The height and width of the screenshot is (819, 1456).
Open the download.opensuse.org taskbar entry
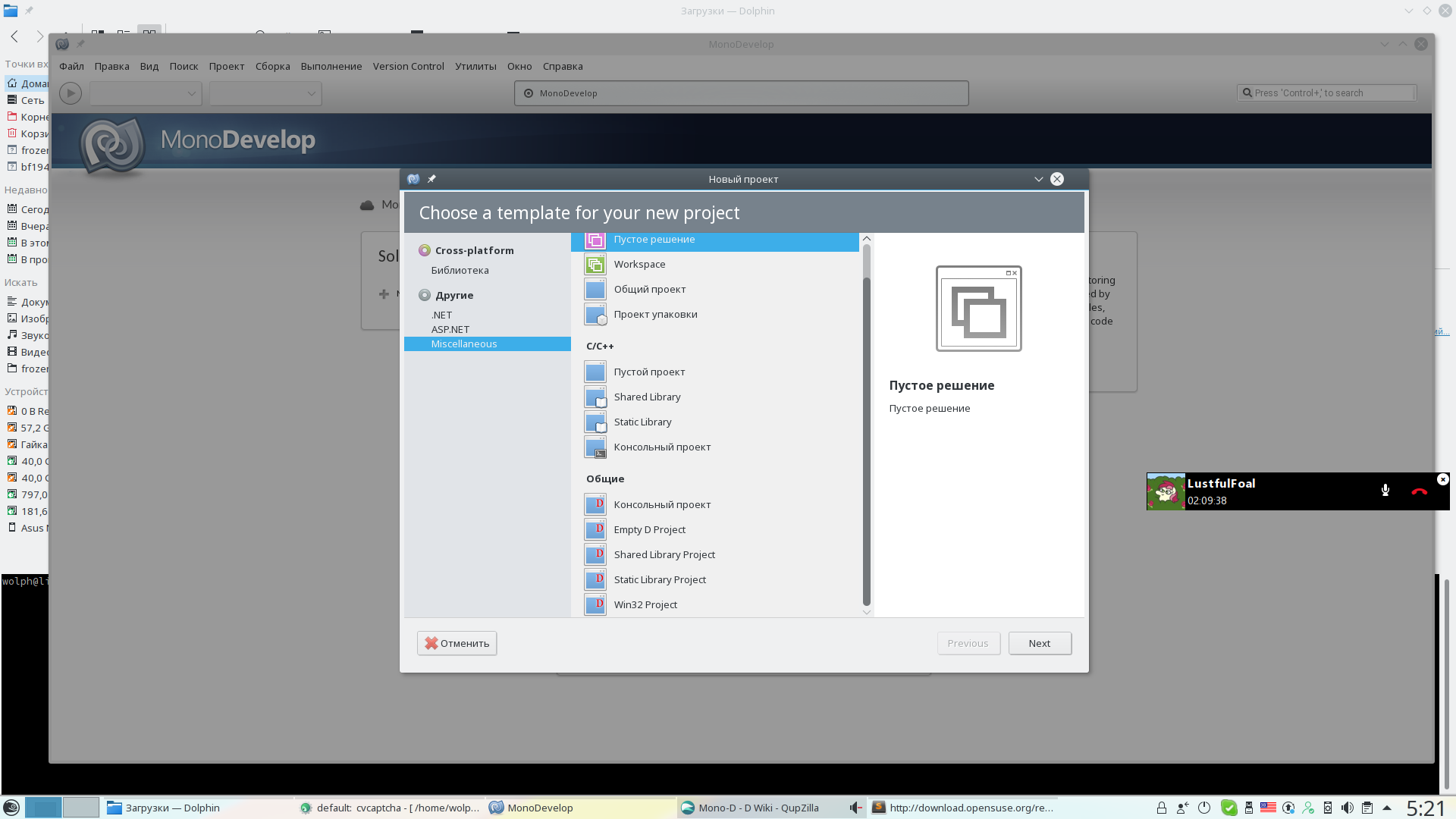tap(963, 808)
